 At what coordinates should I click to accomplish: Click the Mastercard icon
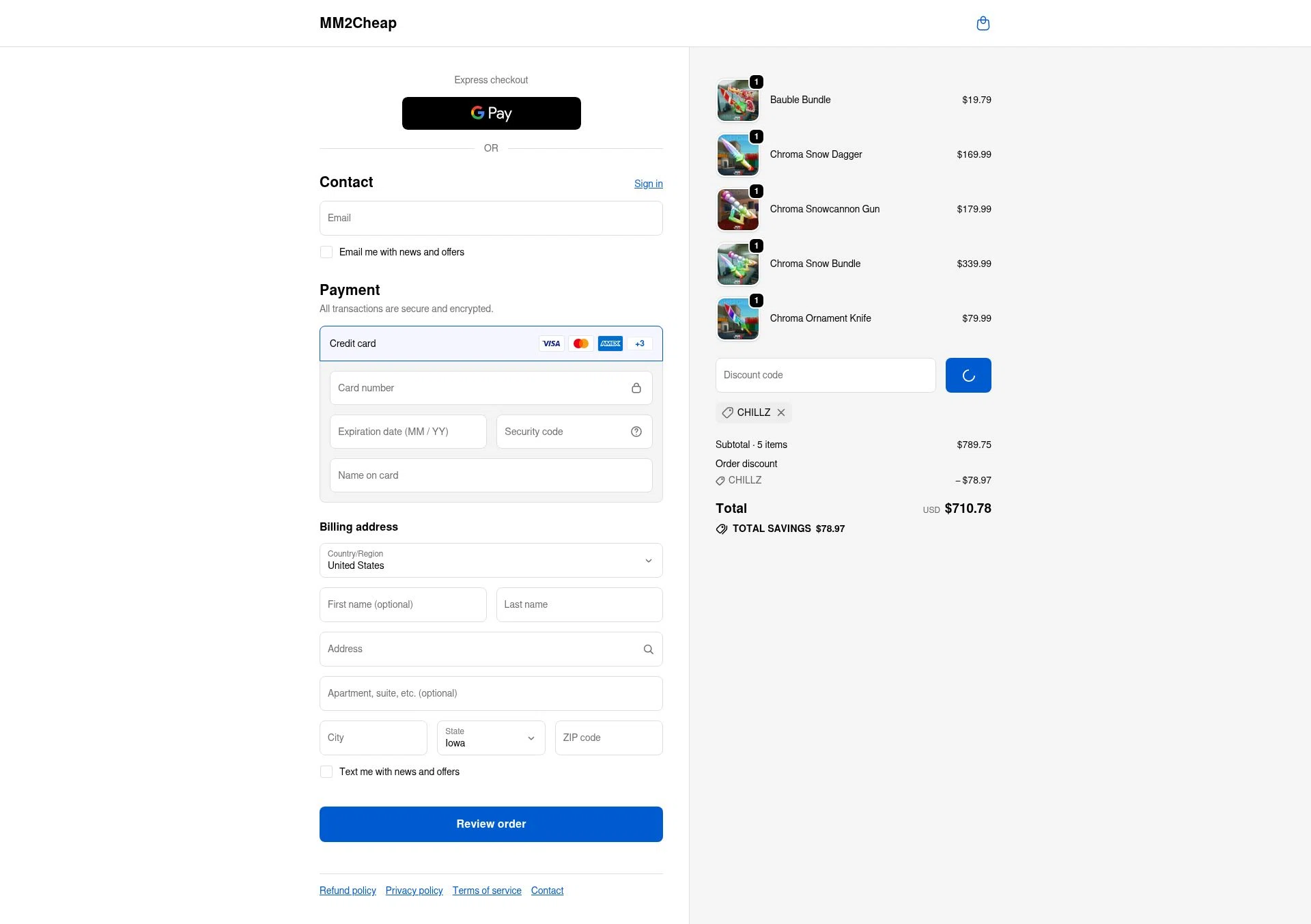tap(581, 344)
